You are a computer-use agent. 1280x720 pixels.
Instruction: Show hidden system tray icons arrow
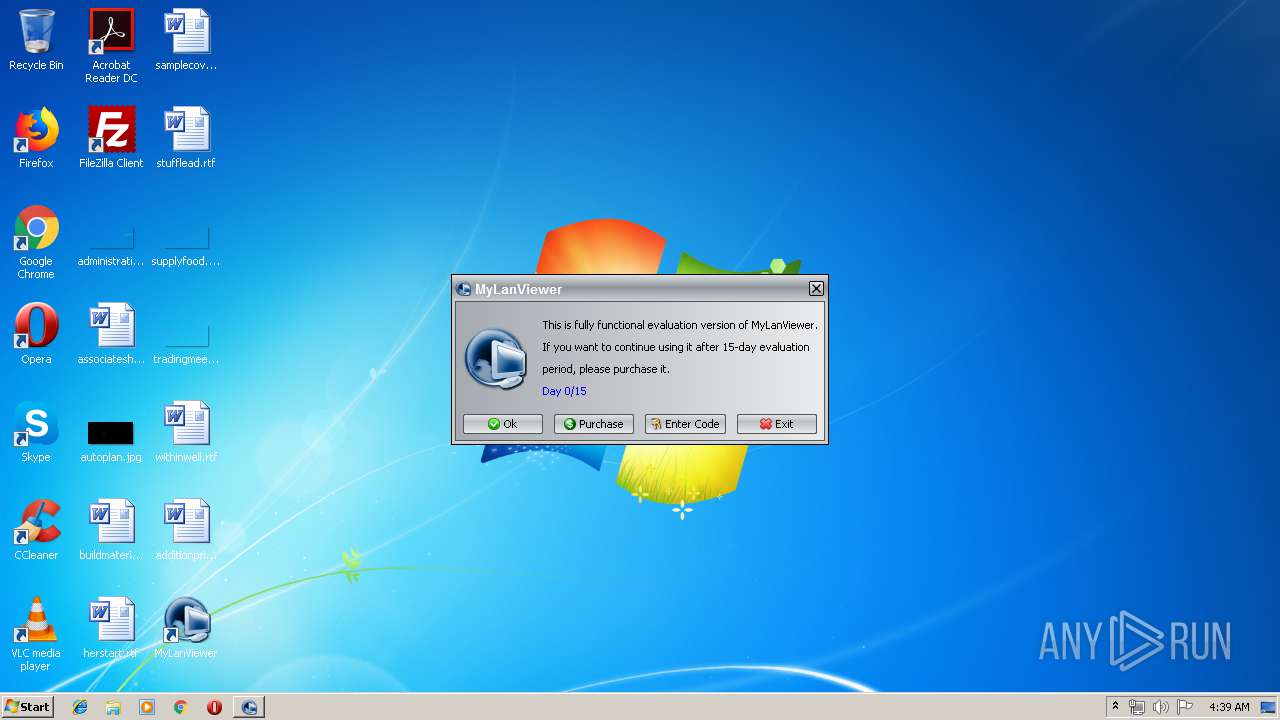coord(1115,707)
